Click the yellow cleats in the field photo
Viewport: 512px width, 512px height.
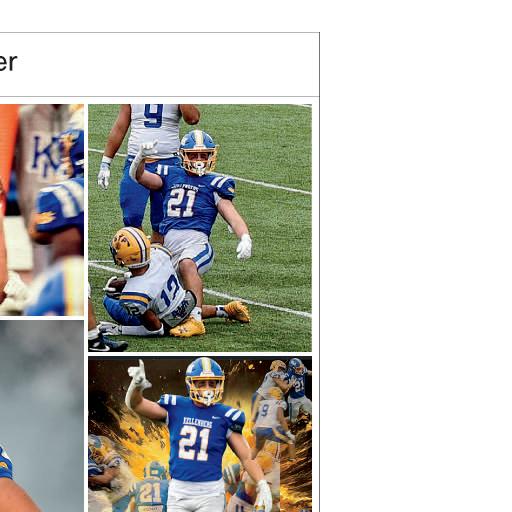210,318
